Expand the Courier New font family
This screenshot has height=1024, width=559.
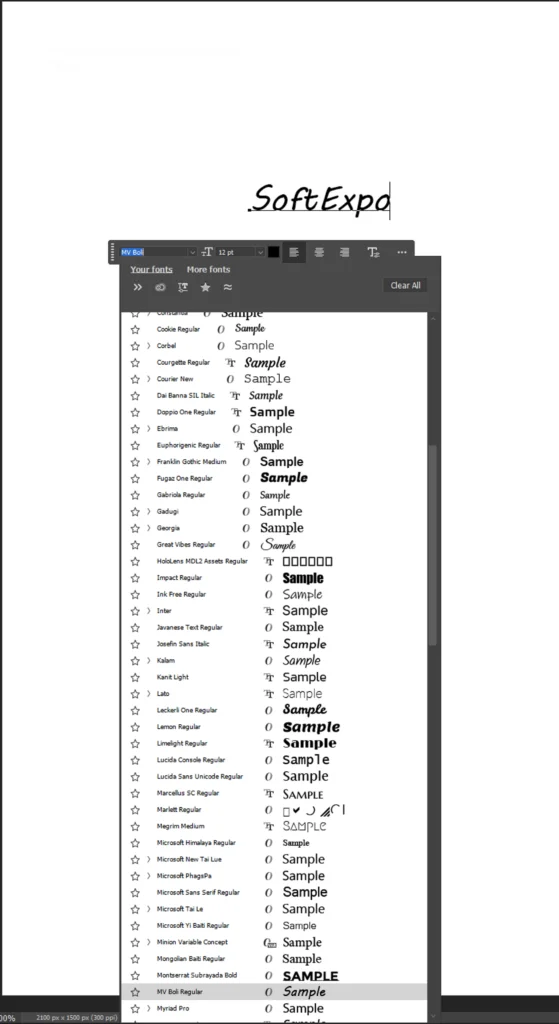click(148, 379)
